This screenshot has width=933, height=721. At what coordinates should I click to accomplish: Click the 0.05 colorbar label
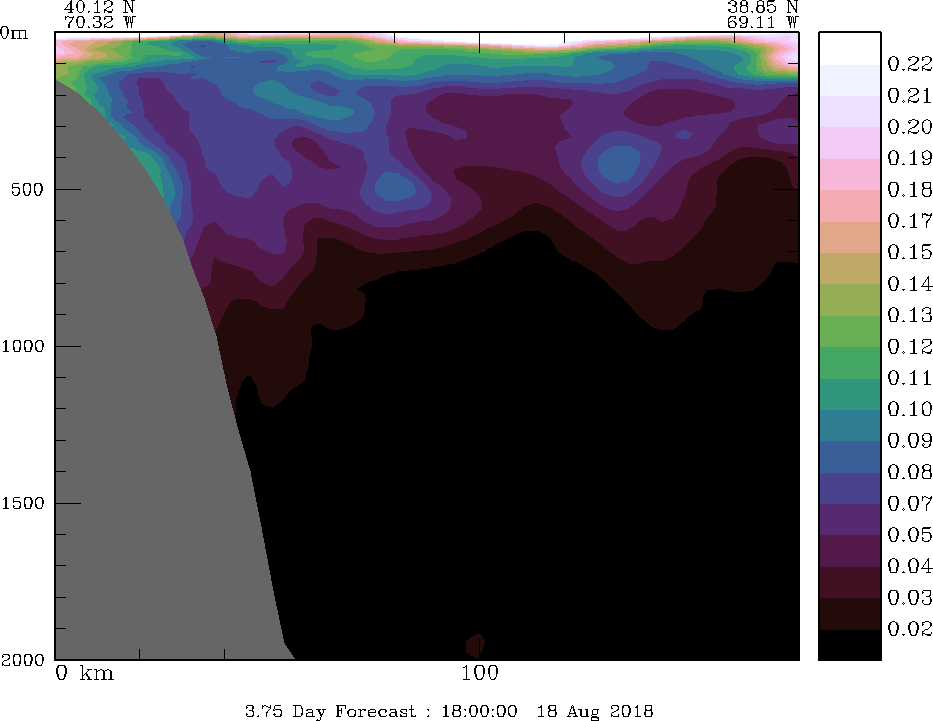tap(910, 535)
